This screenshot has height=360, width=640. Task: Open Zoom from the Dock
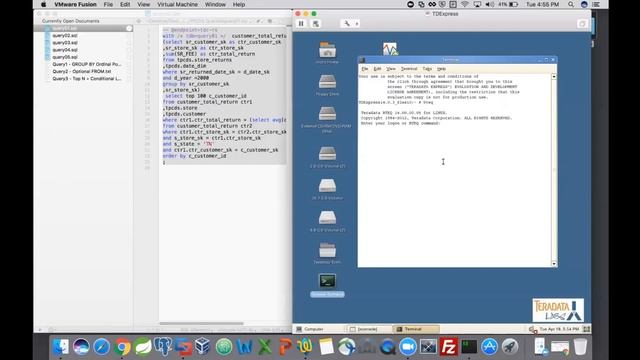pyautogui.click(x=407, y=347)
